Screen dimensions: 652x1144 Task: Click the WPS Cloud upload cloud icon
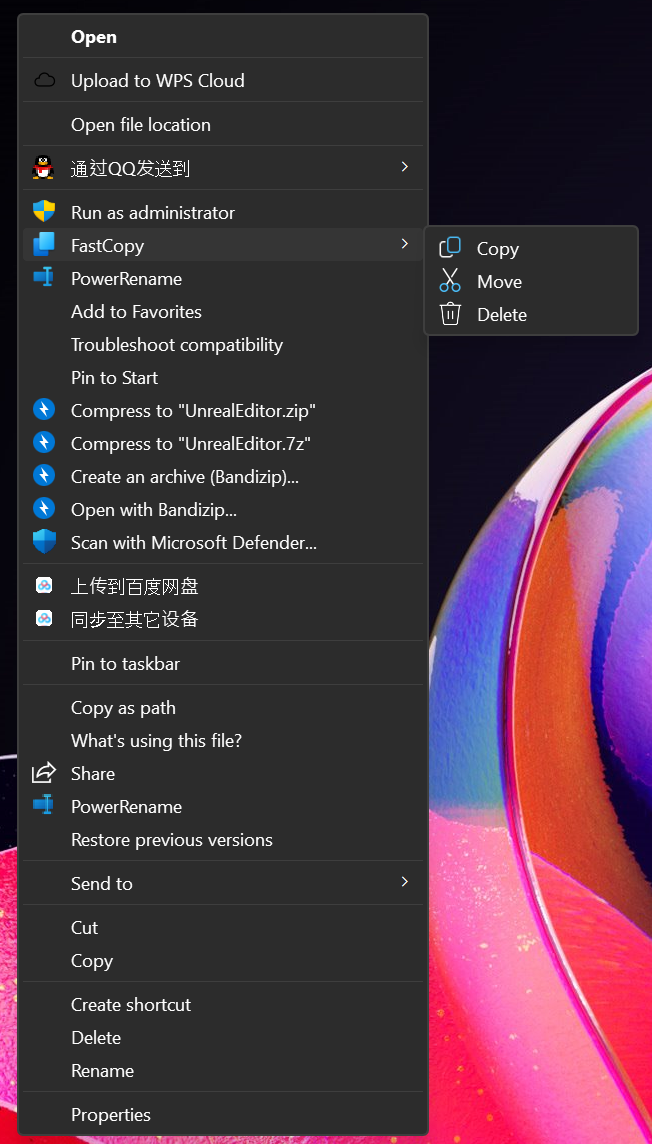pos(44,80)
